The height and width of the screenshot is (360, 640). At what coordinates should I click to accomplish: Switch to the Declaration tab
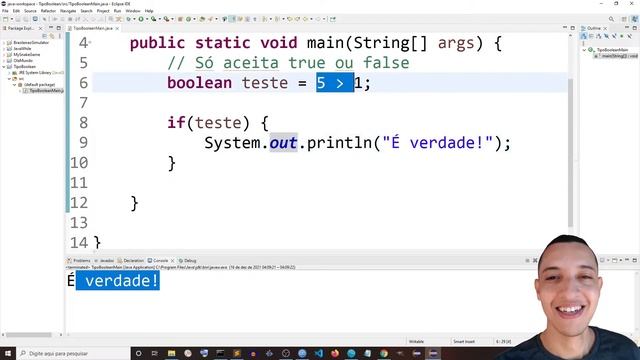click(x=131, y=260)
